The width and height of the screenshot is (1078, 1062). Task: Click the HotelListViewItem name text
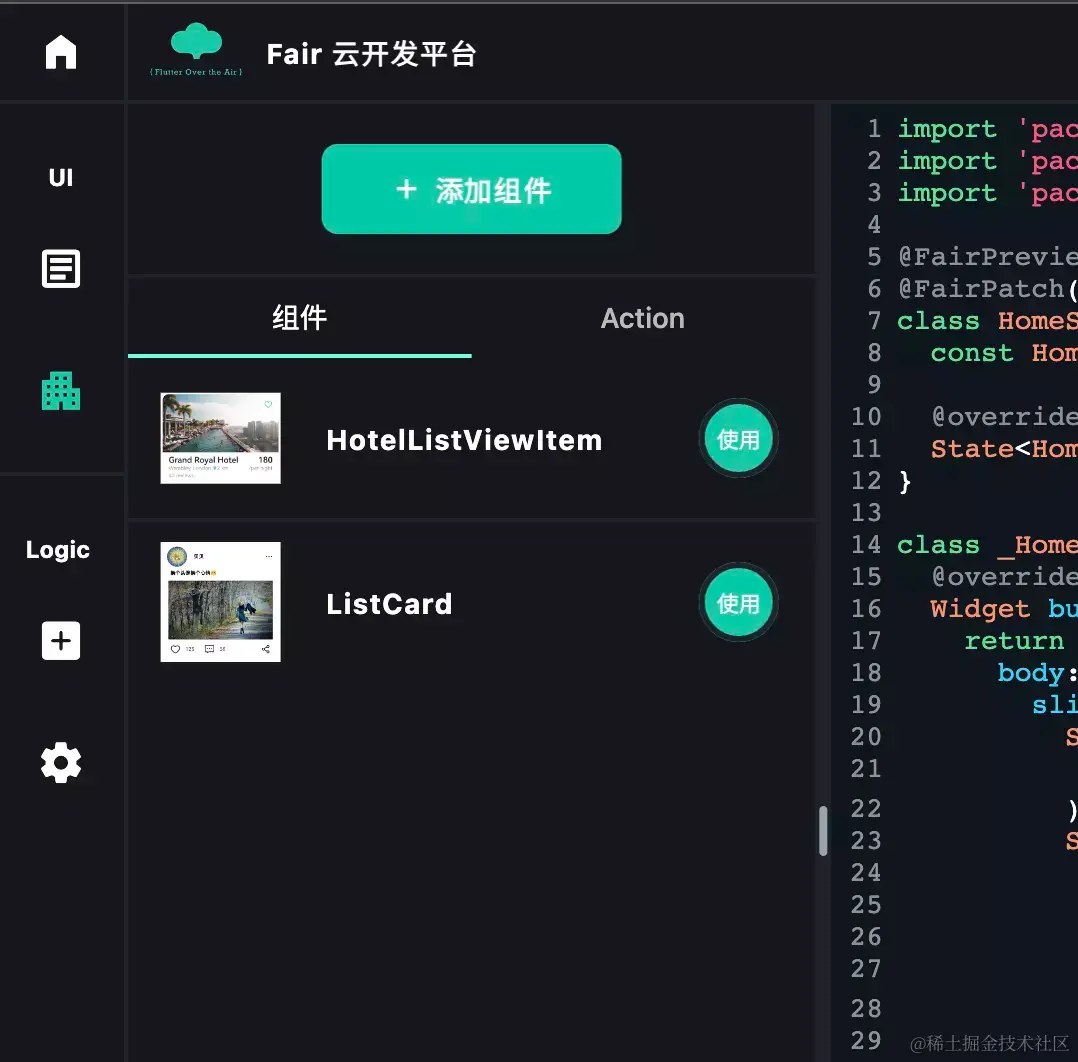pyautogui.click(x=464, y=440)
